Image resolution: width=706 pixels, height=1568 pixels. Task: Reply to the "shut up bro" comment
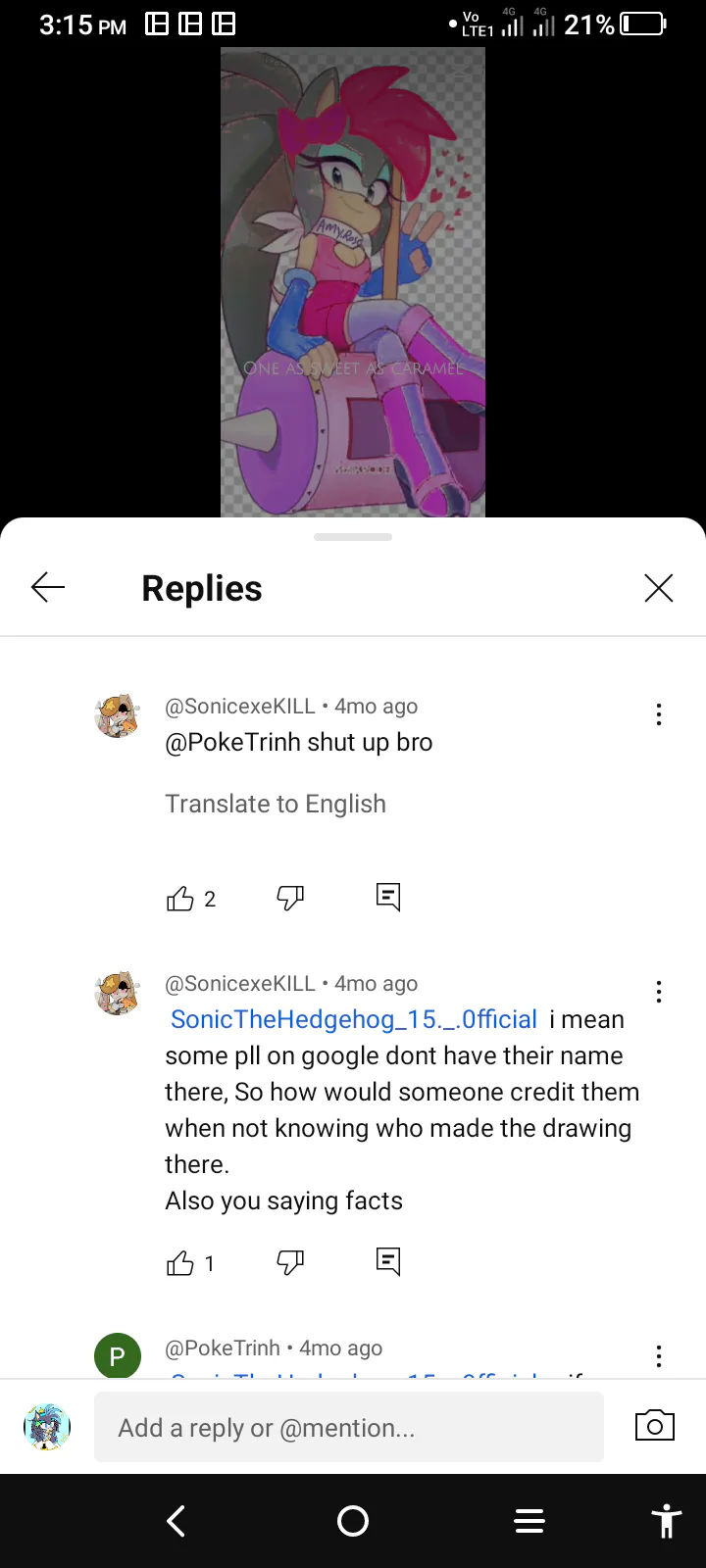[x=388, y=897]
